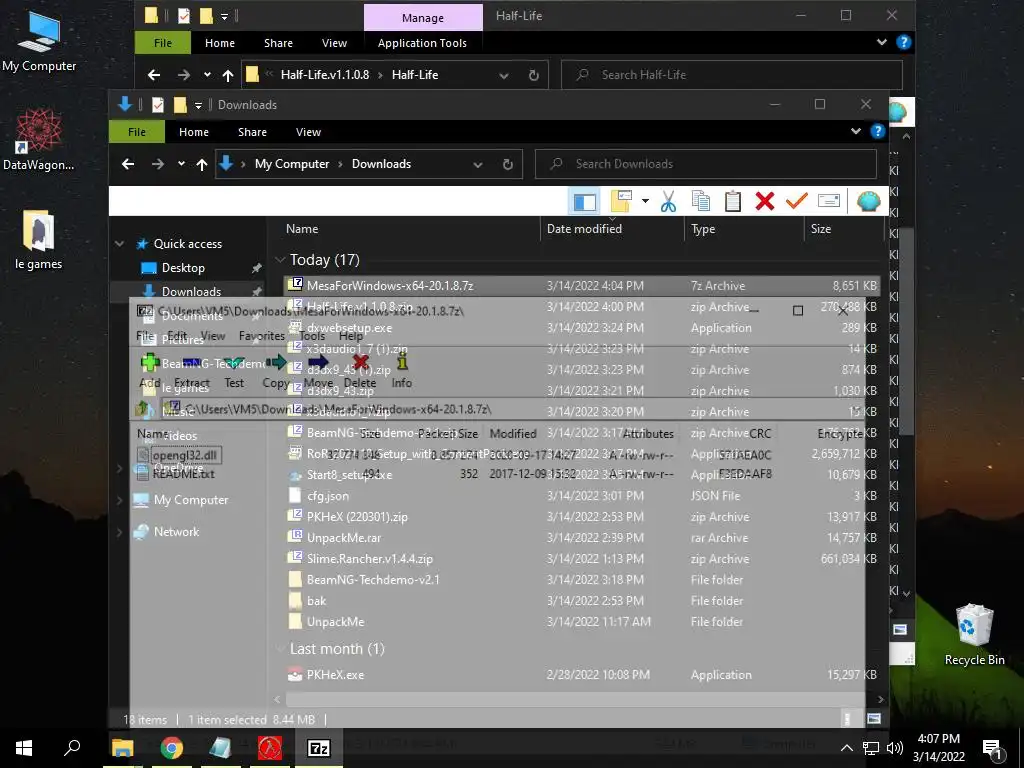Toggle the navigation pane icon in Downloads toolbar
The width and height of the screenshot is (1024, 768).
click(584, 201)
